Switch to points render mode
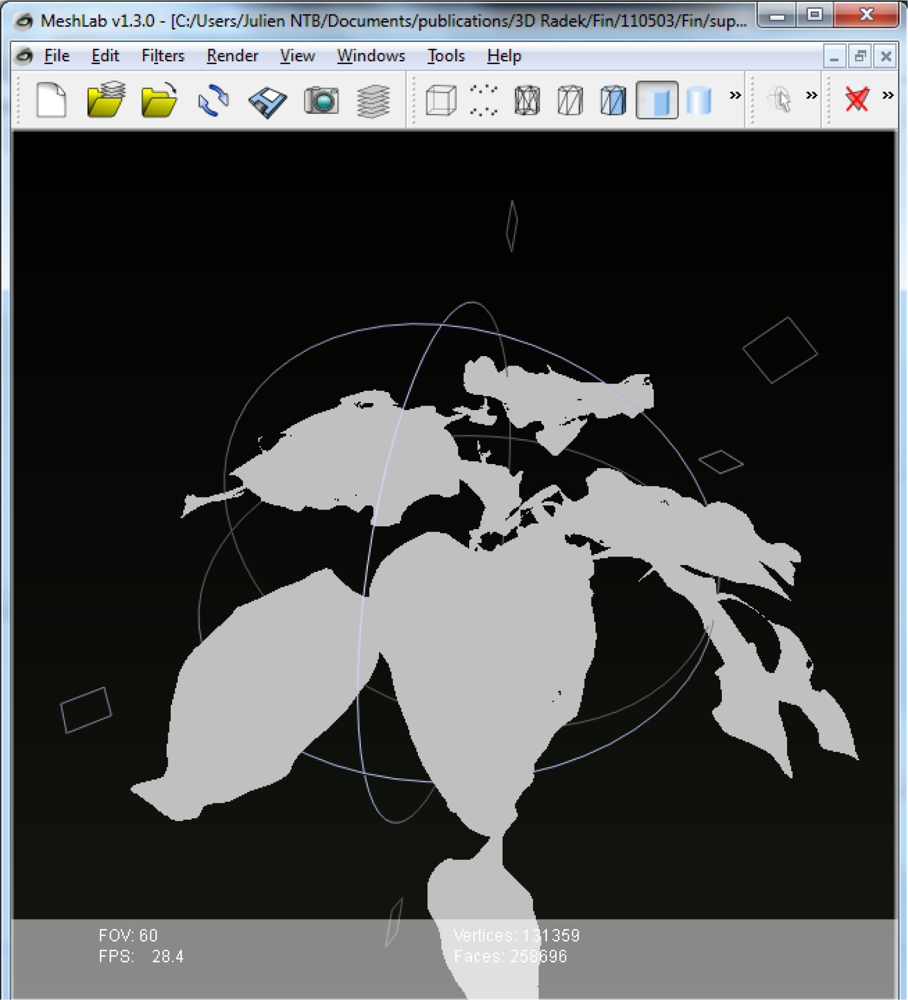Screen dimensions: 908x1000 pos(484,100)
